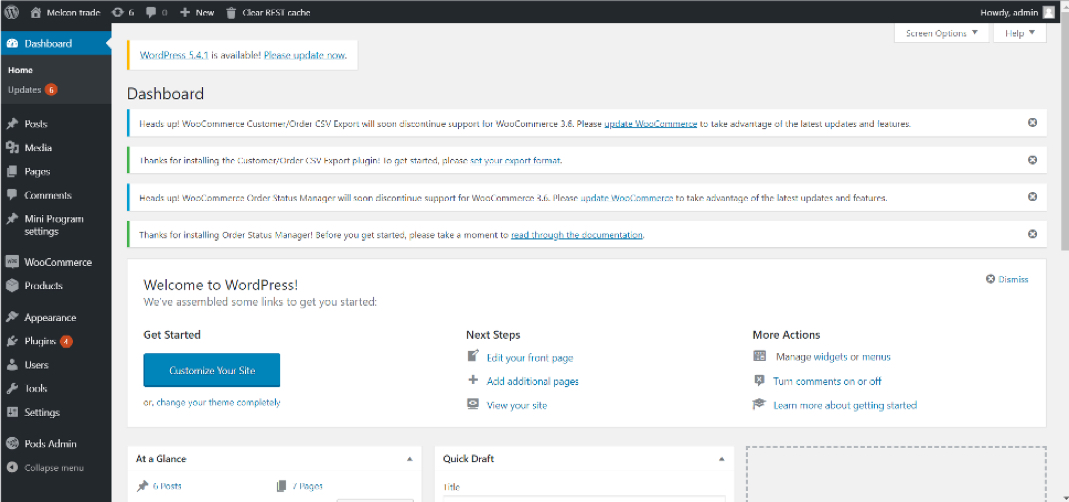
Task: Click Learn more about getting started link
Action: [x=845, y=406]
